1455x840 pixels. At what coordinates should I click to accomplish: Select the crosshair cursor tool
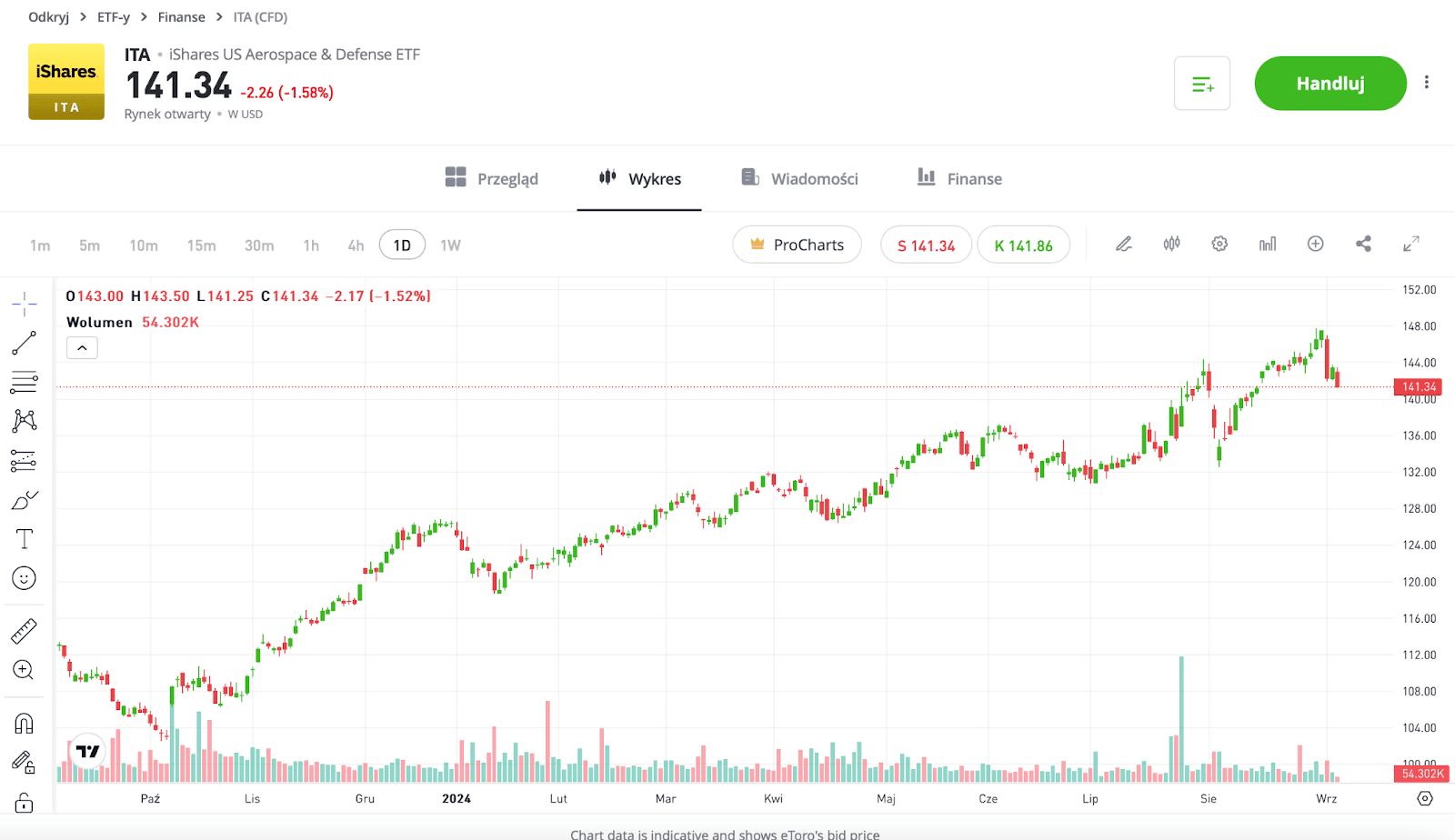(25, 304)
